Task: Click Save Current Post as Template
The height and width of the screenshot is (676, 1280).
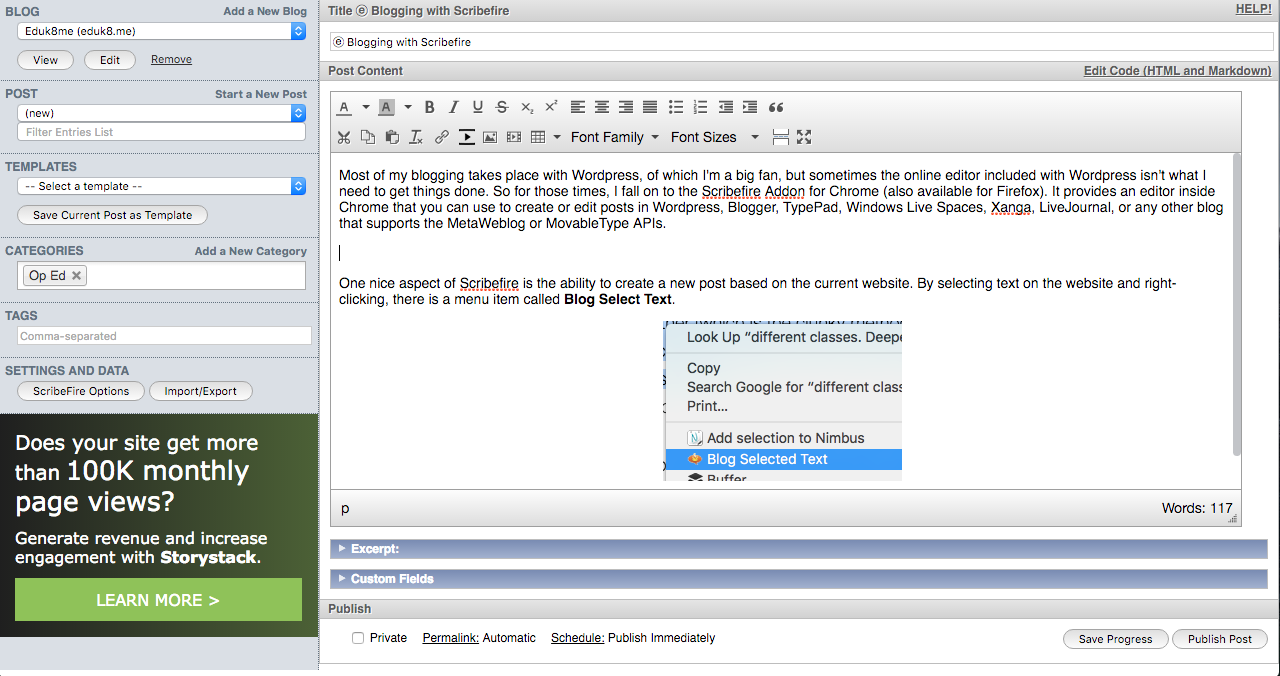Action: click(112, 215)
